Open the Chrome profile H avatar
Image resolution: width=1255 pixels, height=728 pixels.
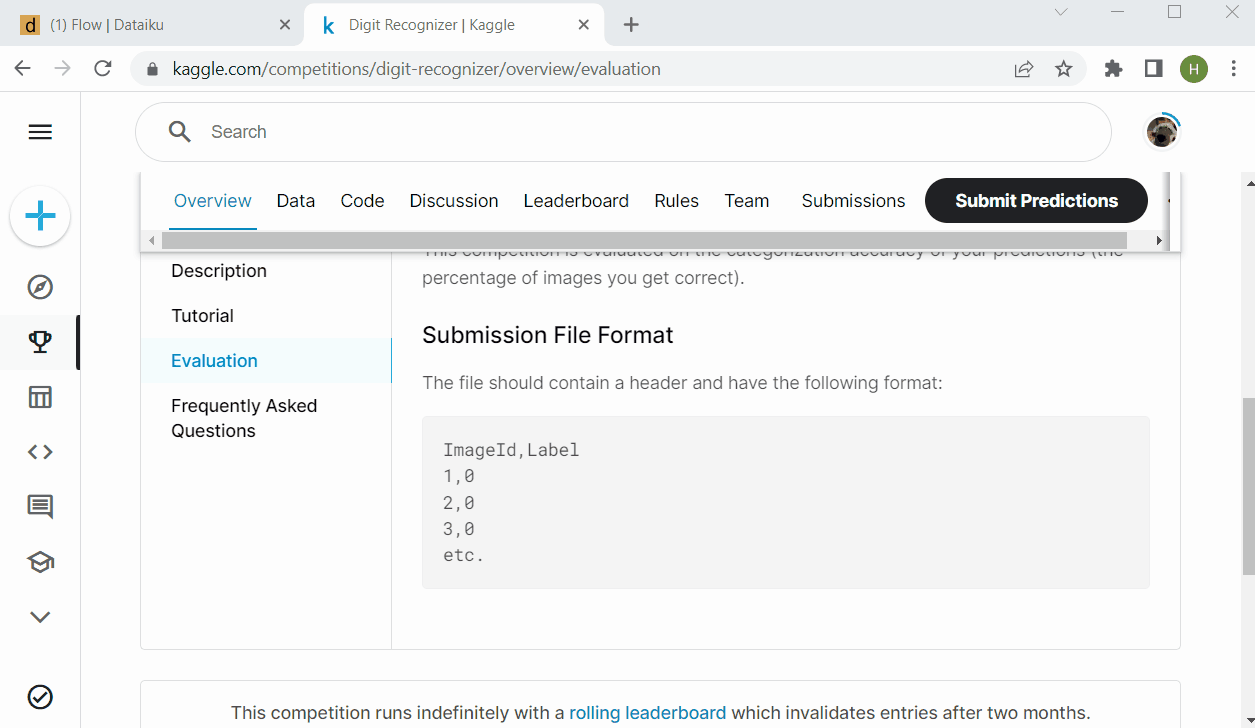click(x=1193, y=69)
